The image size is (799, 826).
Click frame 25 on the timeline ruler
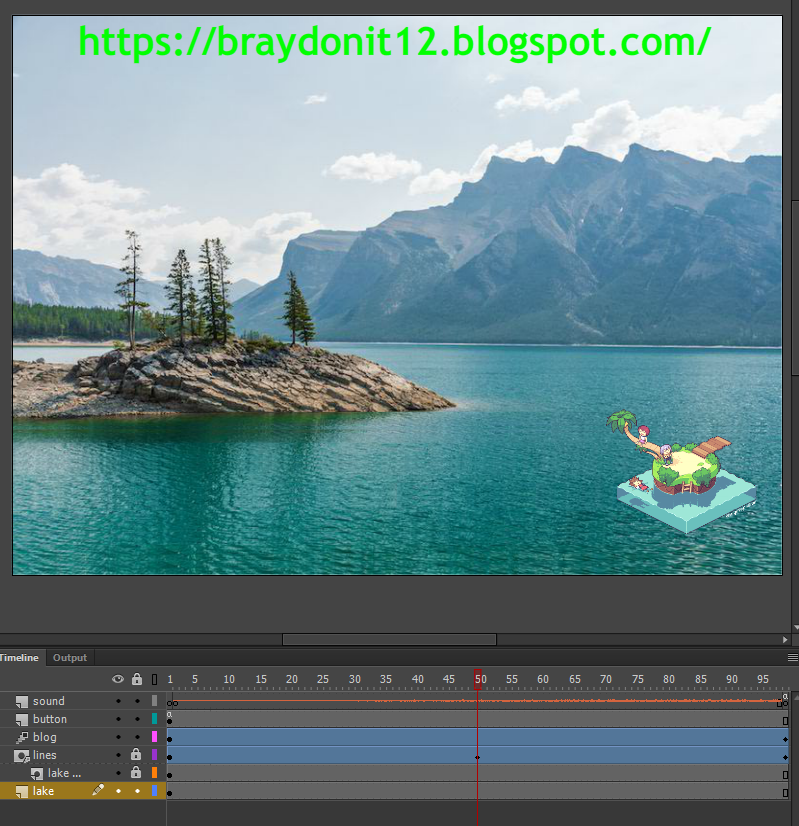pos(322,679)
